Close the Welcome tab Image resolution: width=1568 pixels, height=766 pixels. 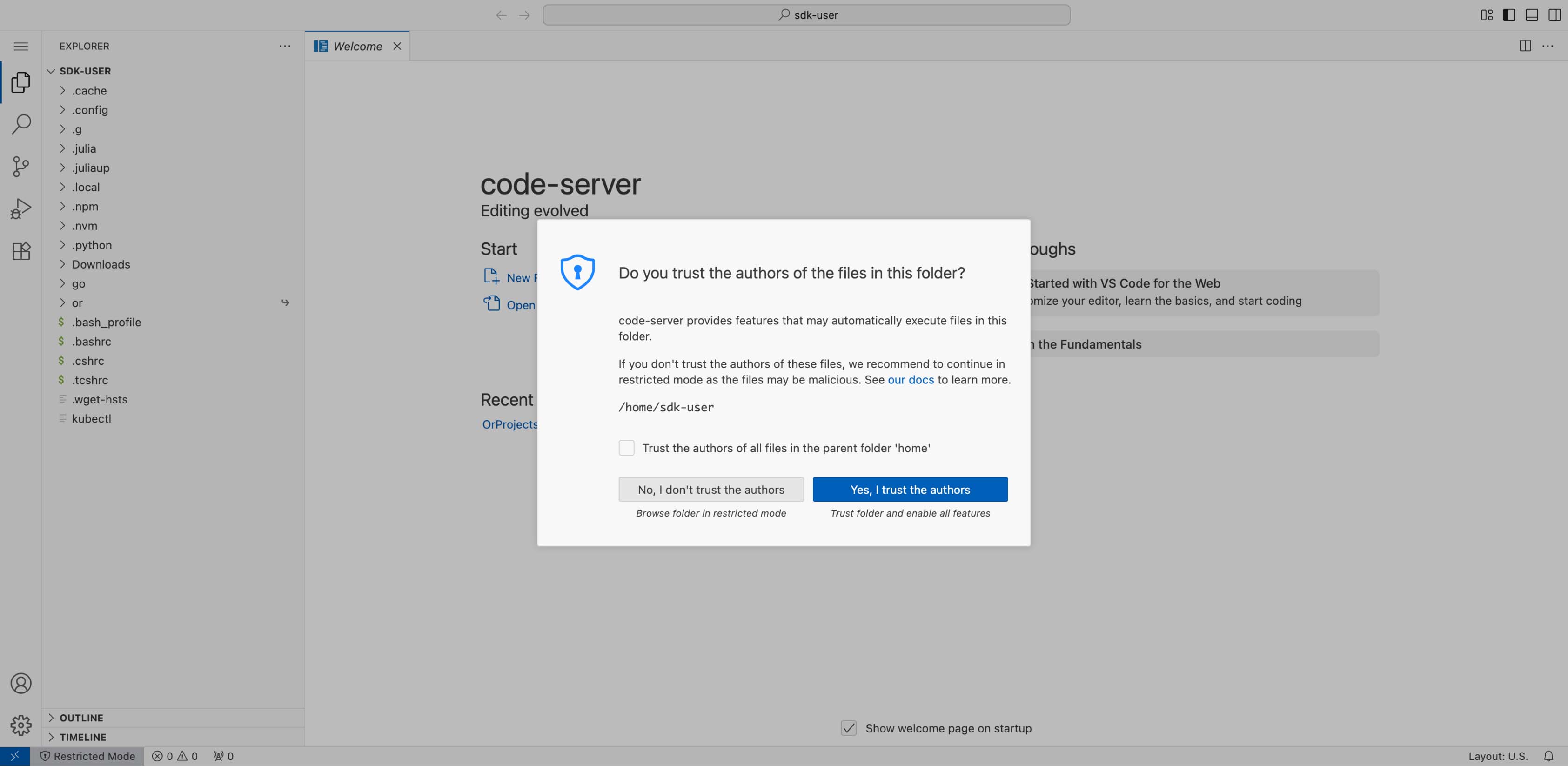coord(397,46)
